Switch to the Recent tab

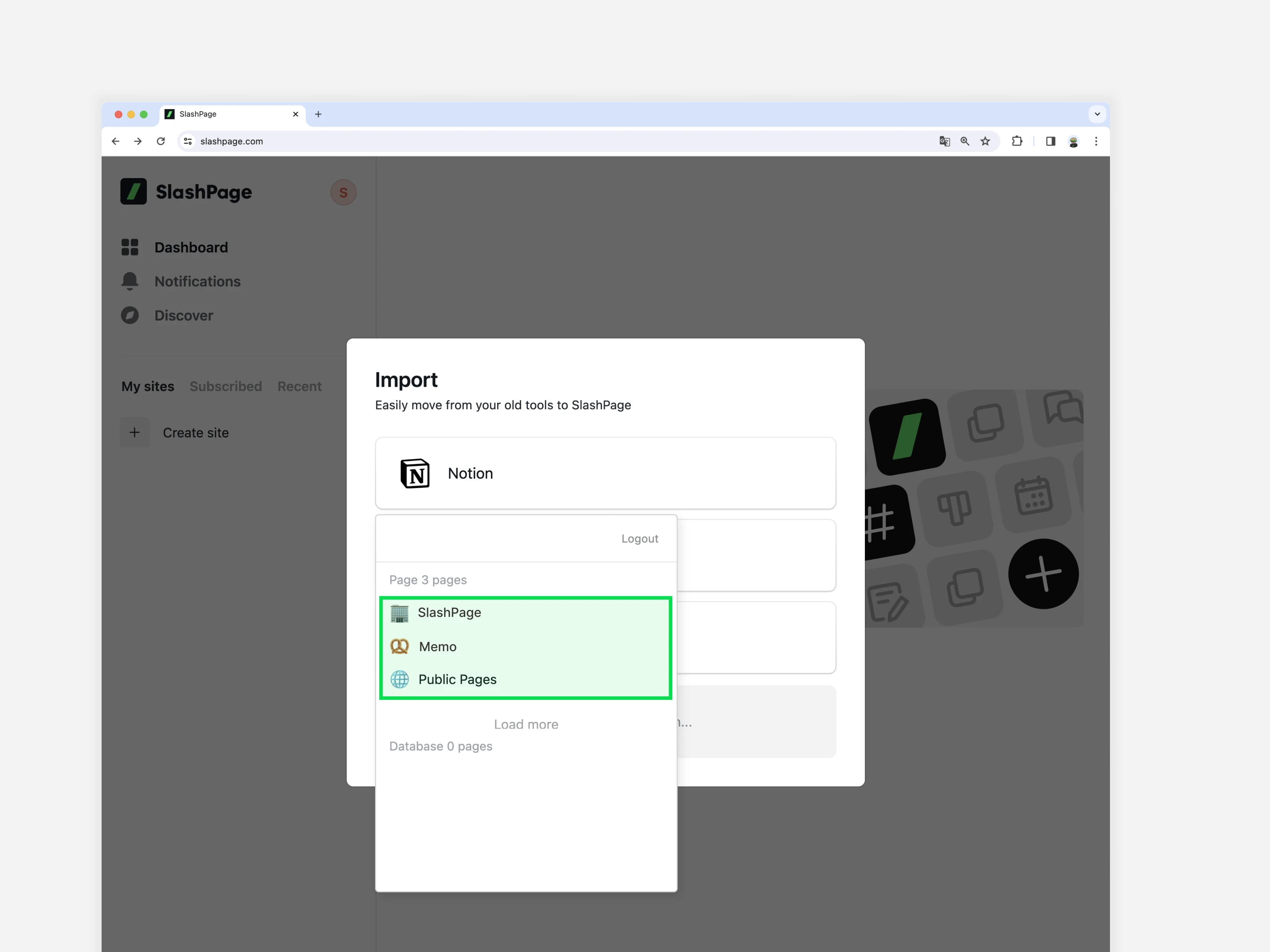[x=299, y=386]
